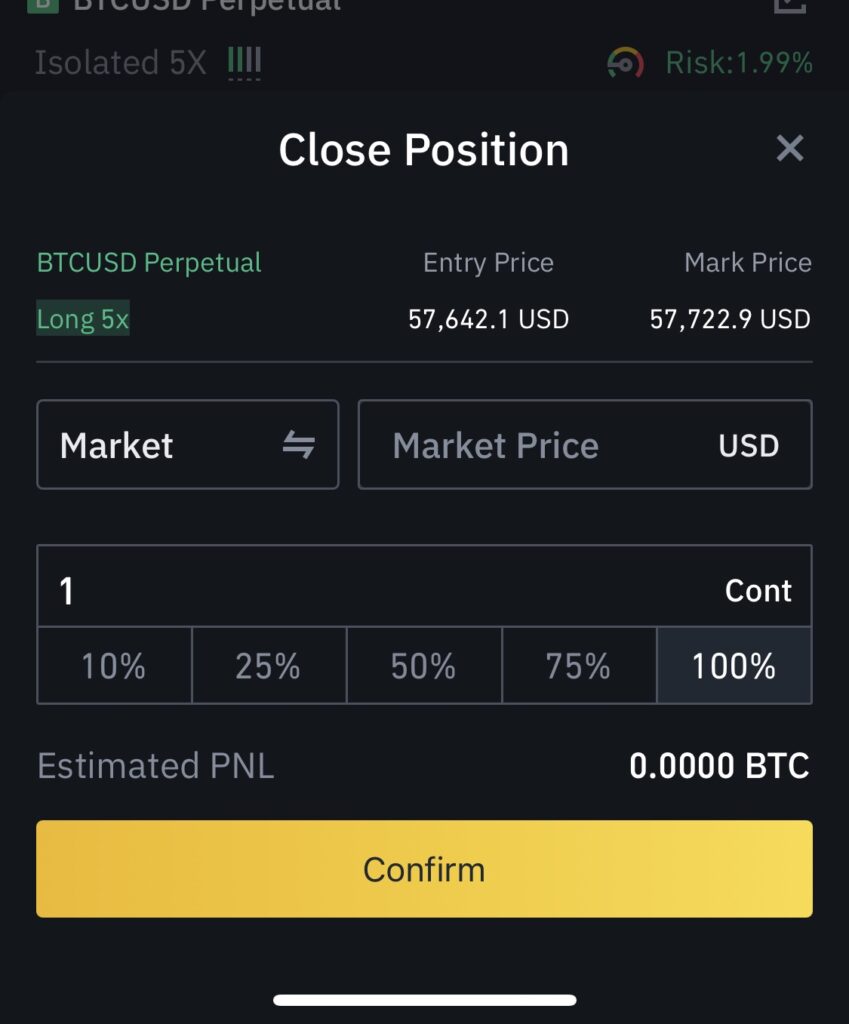
Task: Tap the Long 5x position badge
Action: pos(83,319)
